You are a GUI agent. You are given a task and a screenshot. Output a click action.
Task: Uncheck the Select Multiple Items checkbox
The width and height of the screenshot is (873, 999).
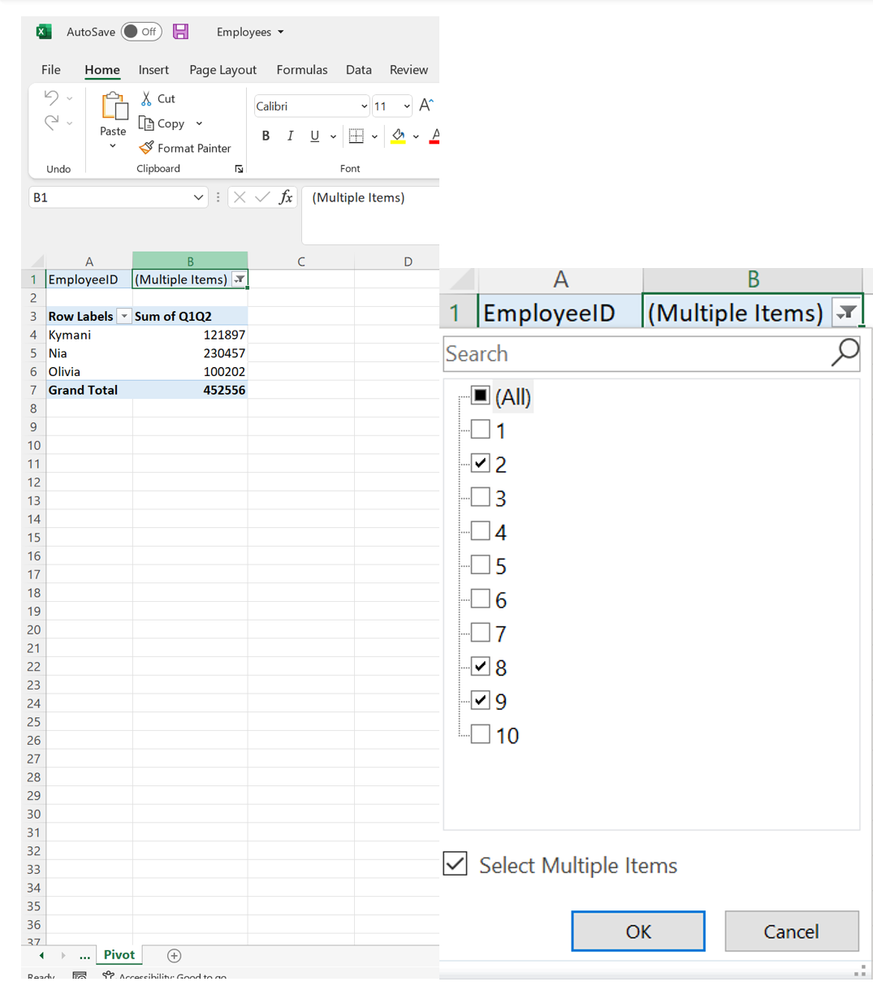pos(455,864)
